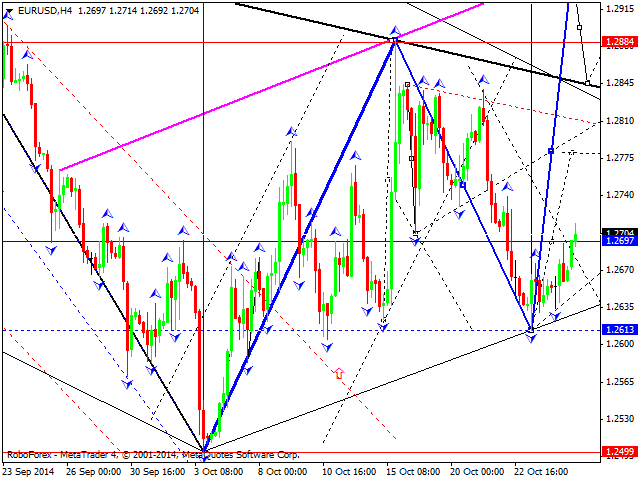Click the 10 Oct 16:00 time label
Screen dimensions: 640x480
coord(349,472)
